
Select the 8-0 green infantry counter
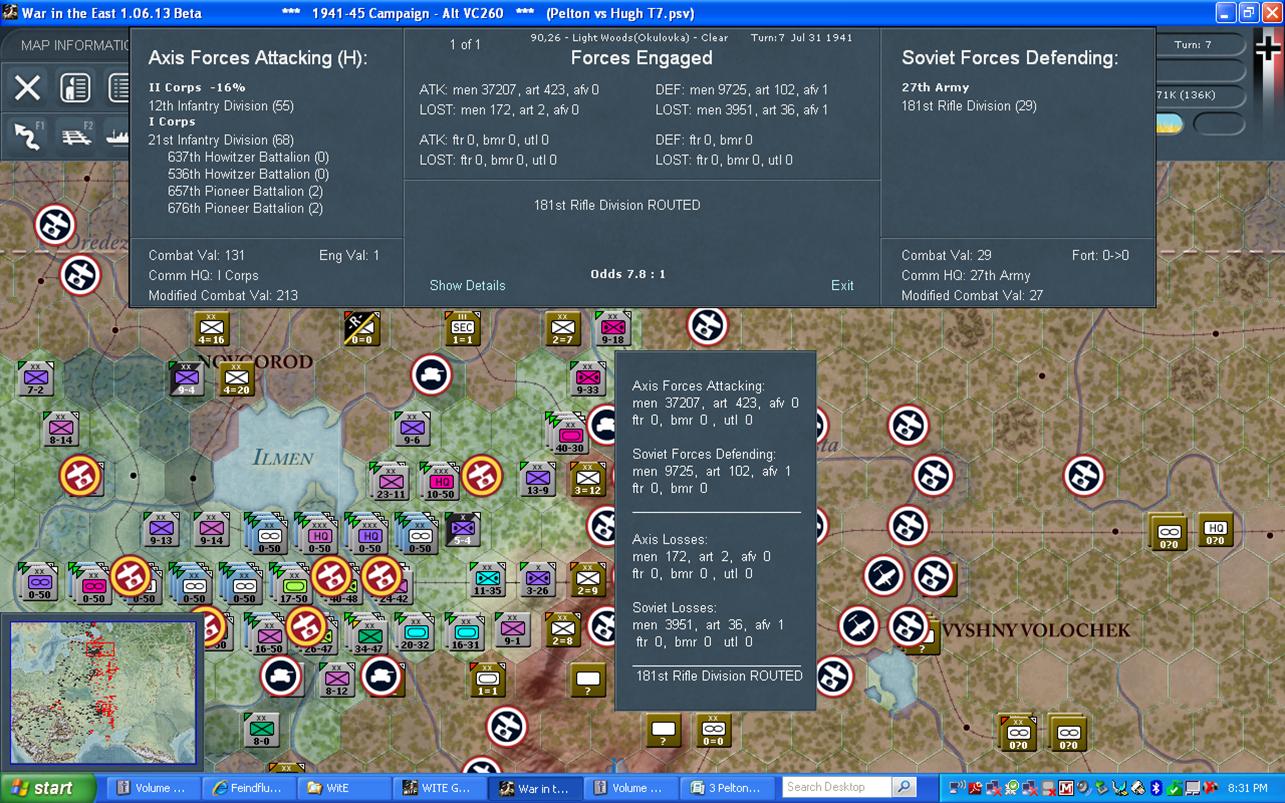[261, 729]
